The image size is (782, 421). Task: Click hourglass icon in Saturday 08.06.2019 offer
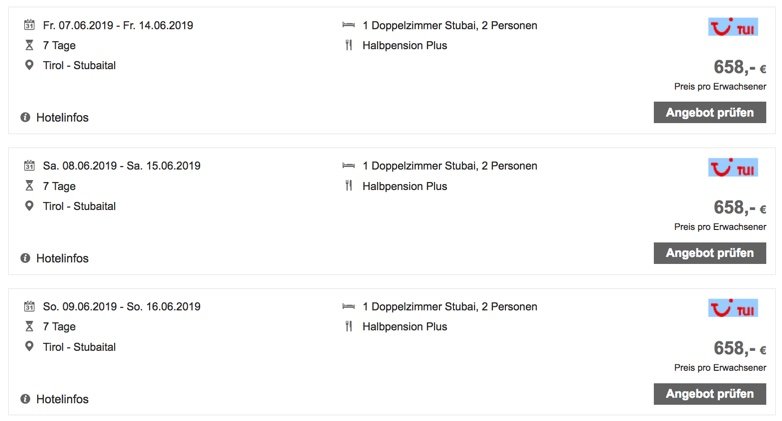point(29,186)
